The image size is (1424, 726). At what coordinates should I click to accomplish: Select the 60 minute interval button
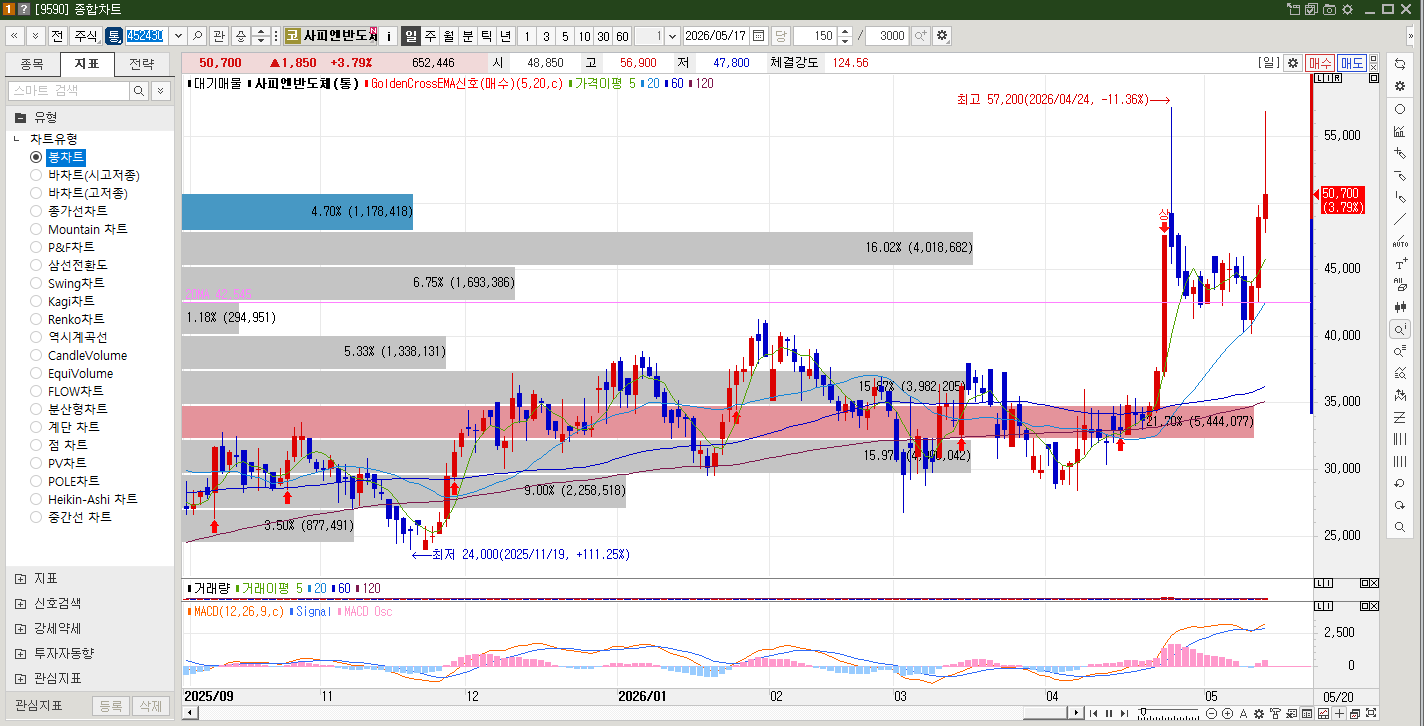click(x=622, y=35)
